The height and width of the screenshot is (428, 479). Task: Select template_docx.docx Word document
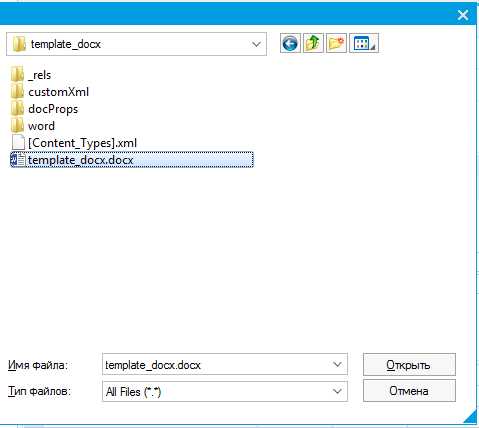point(132,160)
